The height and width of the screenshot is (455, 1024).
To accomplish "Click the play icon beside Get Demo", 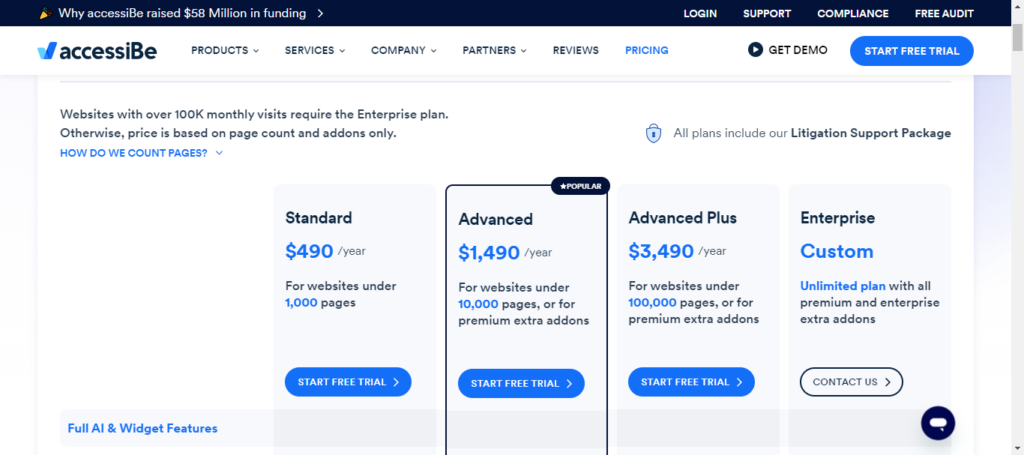I will tap(755, 50).
